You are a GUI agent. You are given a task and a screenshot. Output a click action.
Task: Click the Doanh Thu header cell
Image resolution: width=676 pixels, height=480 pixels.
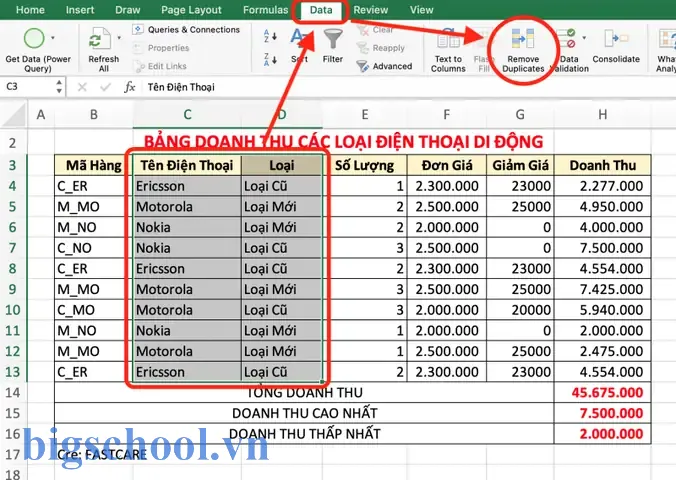pyautogui.click(x=602, y=165)
